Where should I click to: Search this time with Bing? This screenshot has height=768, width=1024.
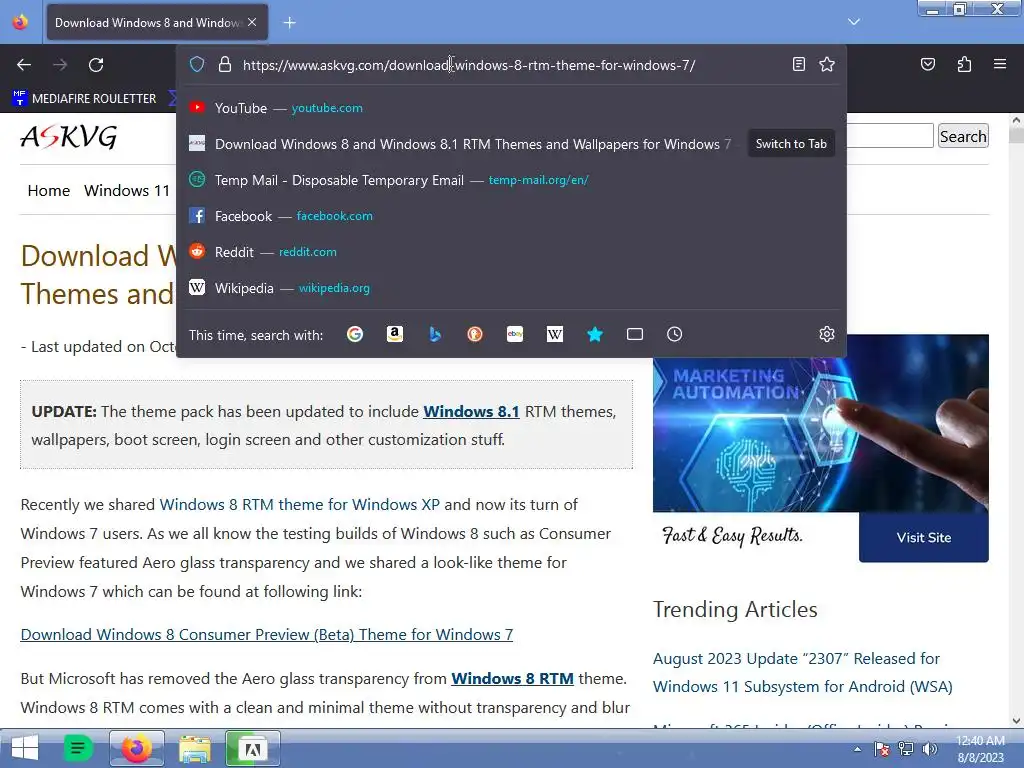(435, 334)
